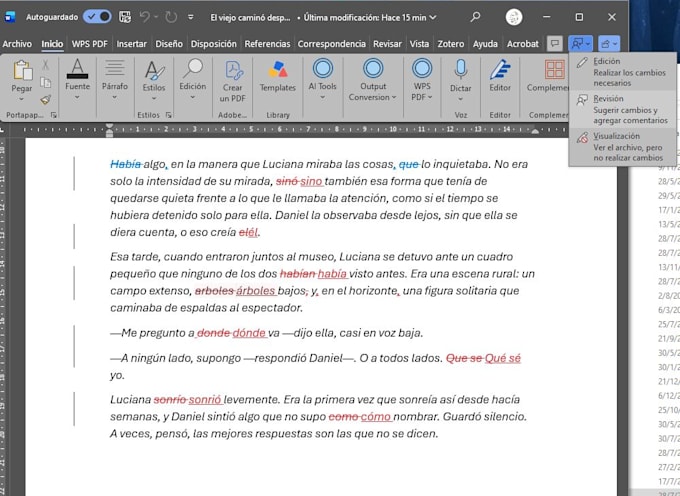Open the Acrobat tab
Screen dimensions: 680x496
[523, 44]
